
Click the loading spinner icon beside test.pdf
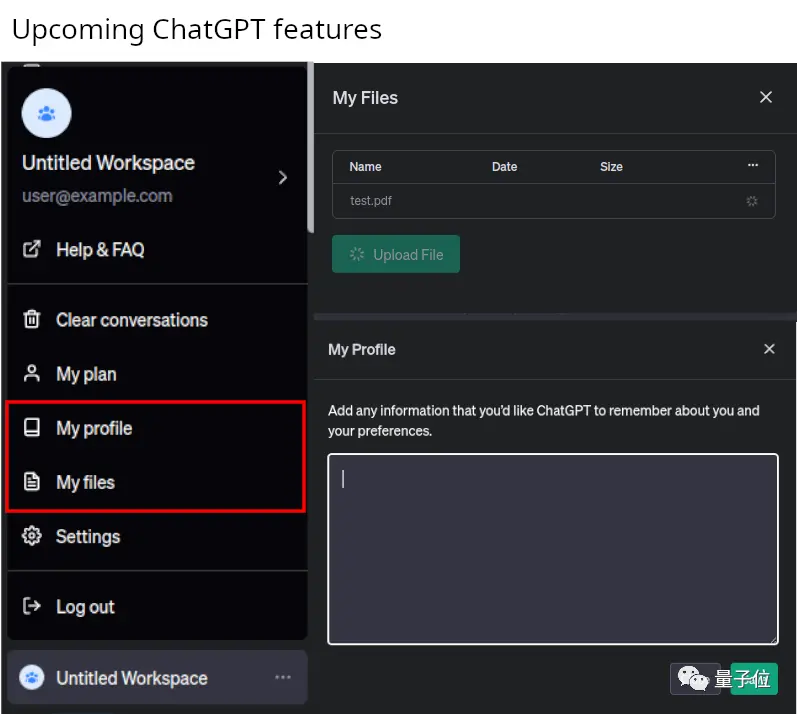[x=752, y=201]
